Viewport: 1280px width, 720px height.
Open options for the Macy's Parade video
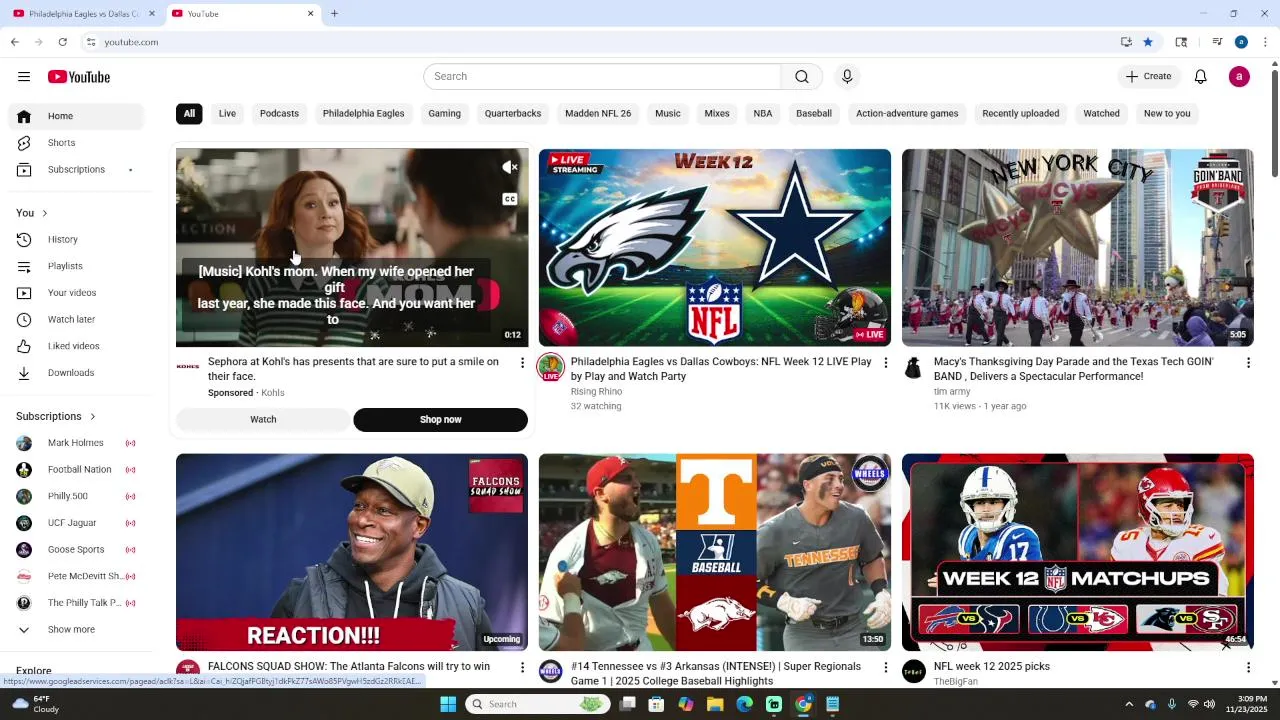(1248, 363)
